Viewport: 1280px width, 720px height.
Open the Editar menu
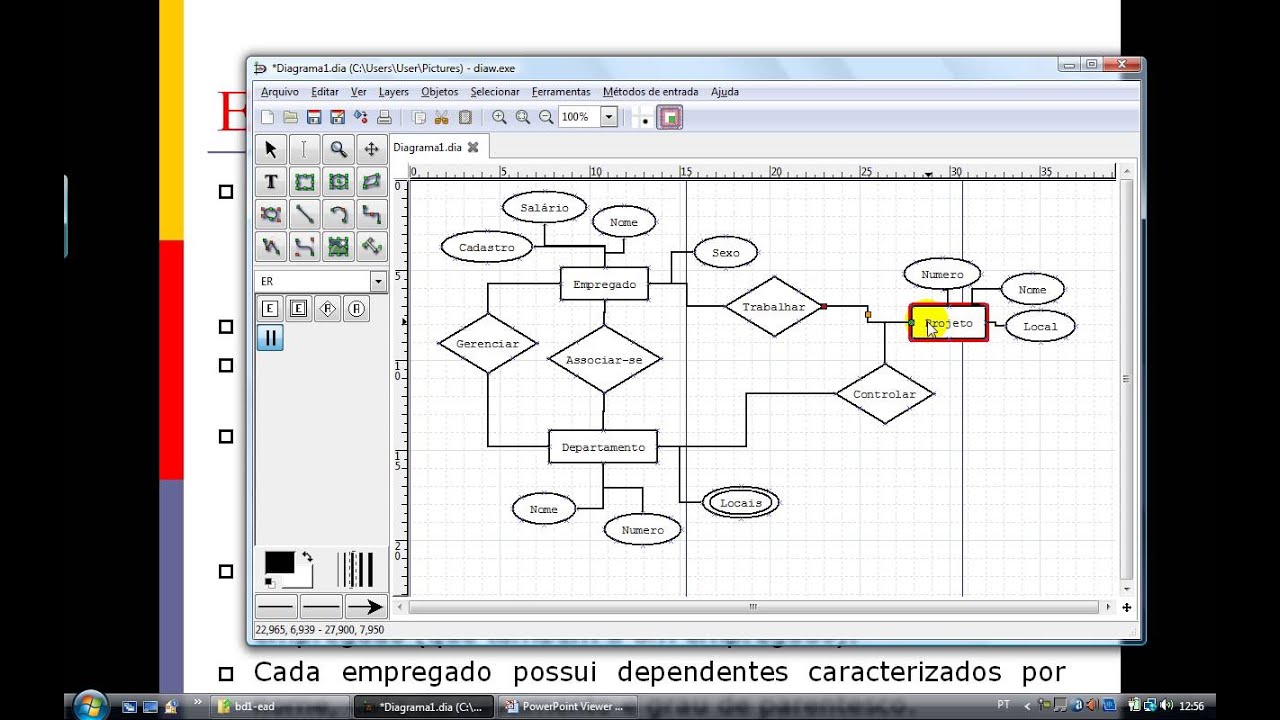[x=325, y=91]
